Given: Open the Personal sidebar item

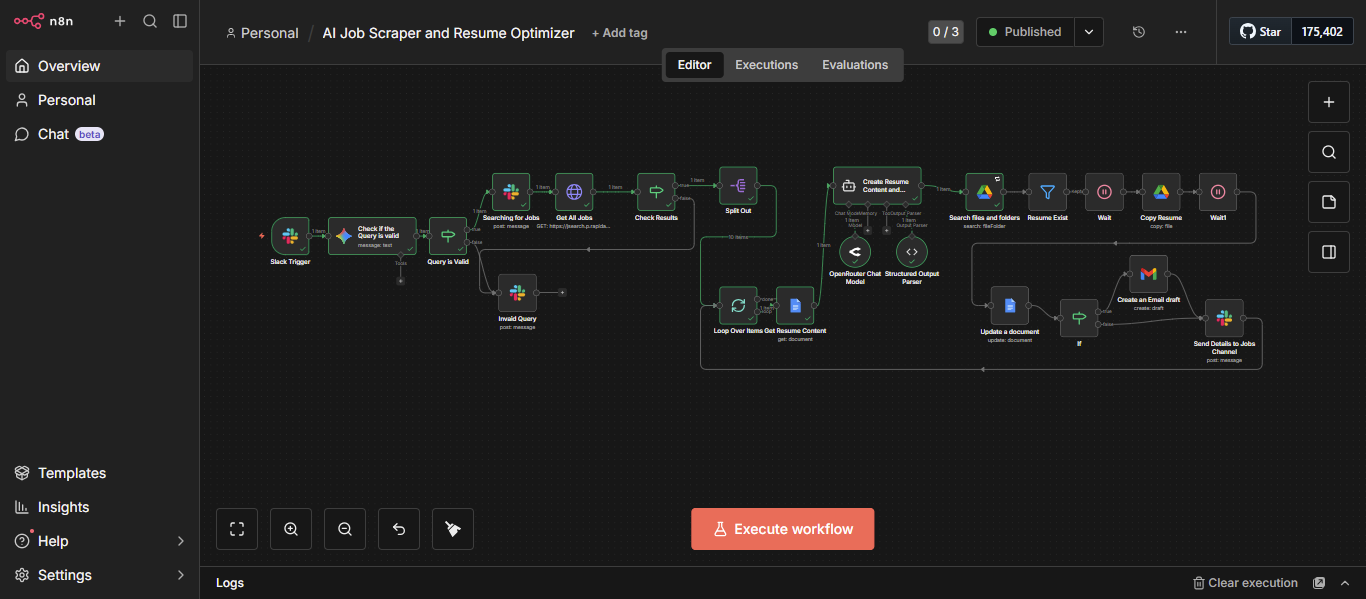Looking at the screenshot, I should pyautogui.click(x=100, y=100).
